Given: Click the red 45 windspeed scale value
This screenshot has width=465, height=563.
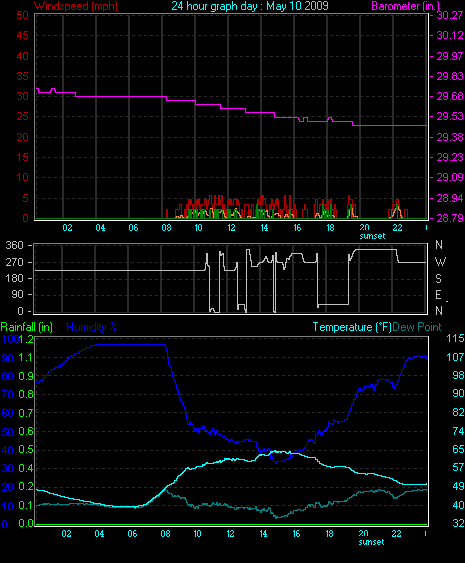Looking at the screenshot, I should (x=23, y=35).
